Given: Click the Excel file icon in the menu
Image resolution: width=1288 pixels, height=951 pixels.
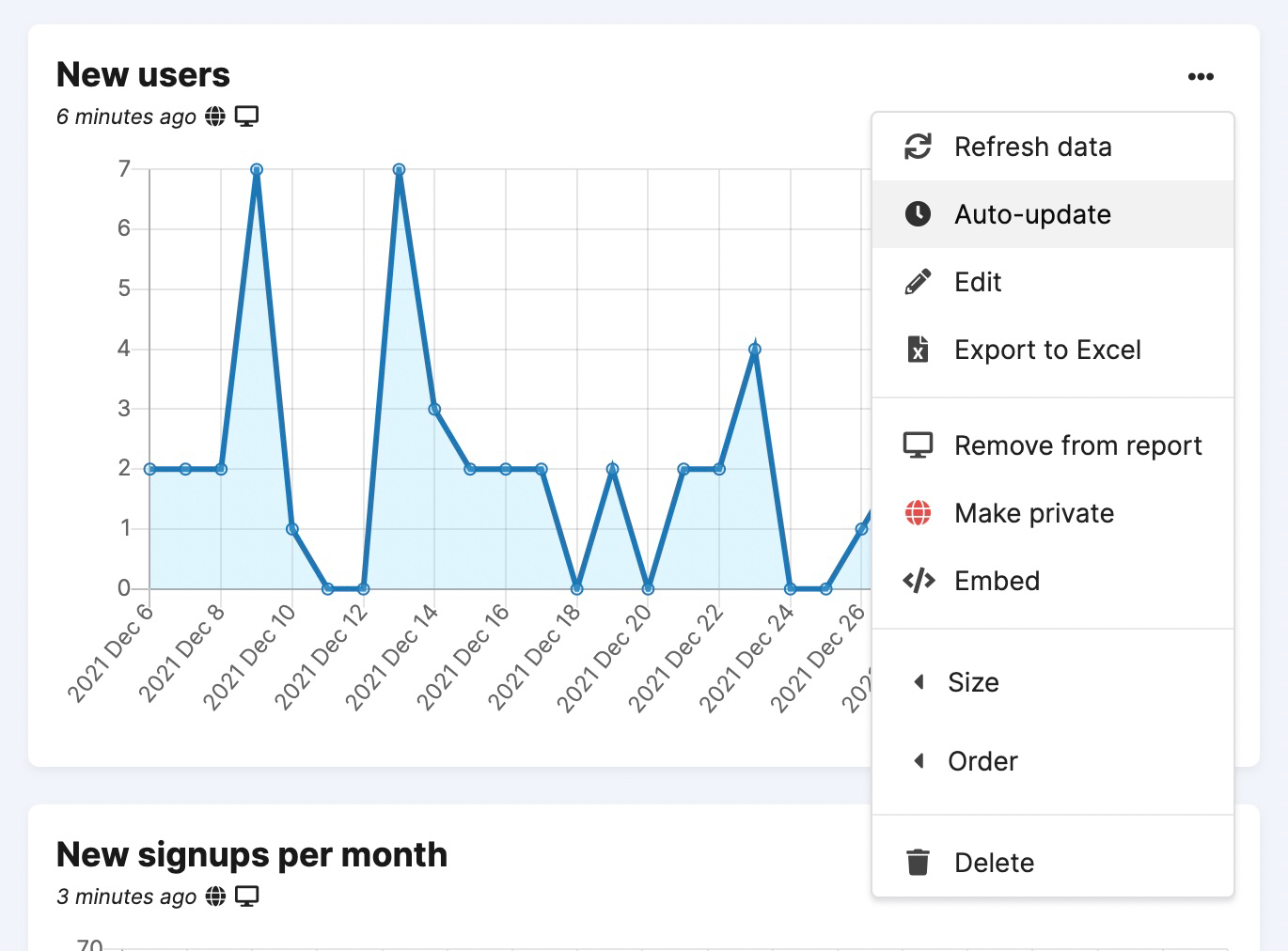Looking at the screenshot, I should point(918,350).
